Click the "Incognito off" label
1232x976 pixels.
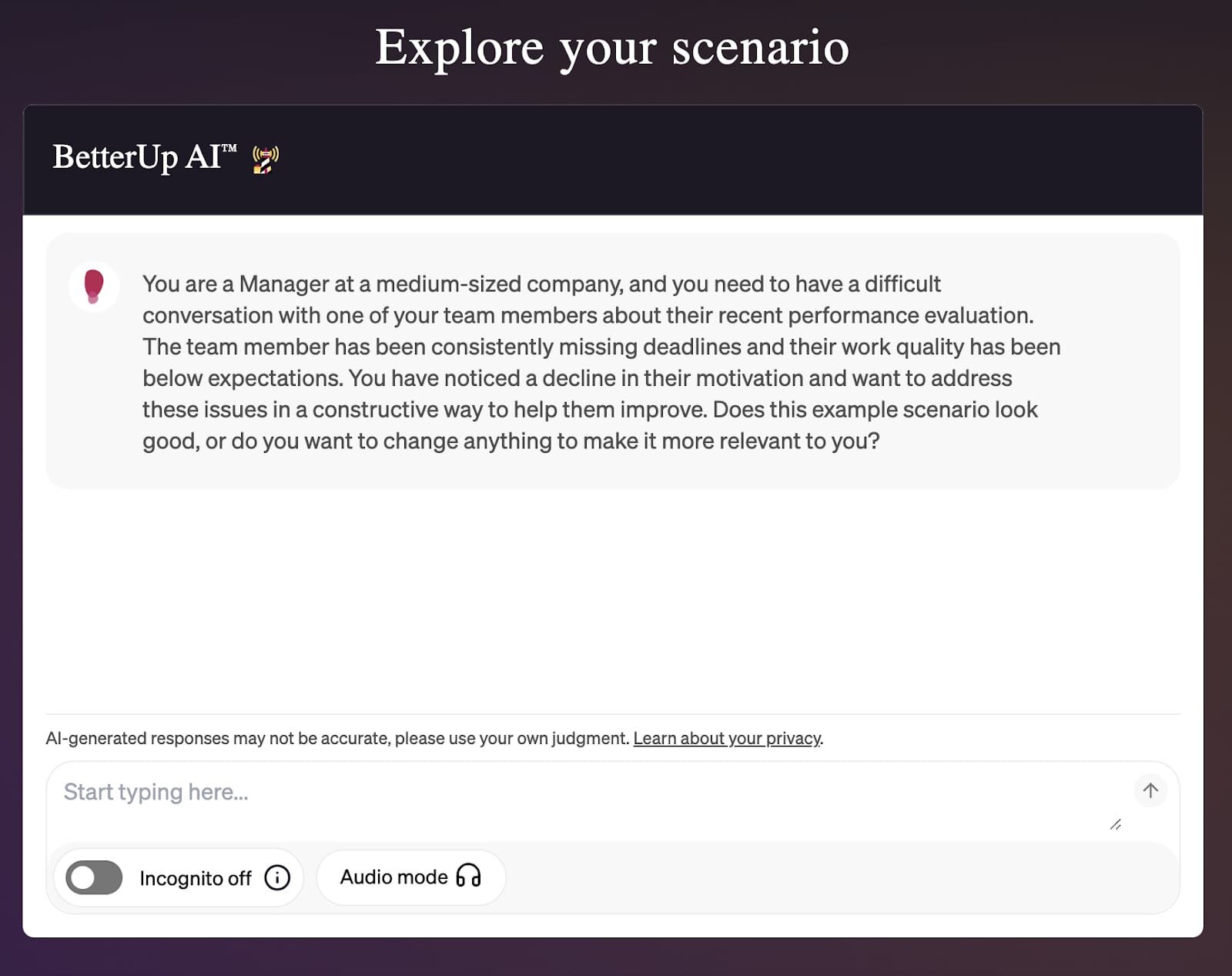pos(196,878)
